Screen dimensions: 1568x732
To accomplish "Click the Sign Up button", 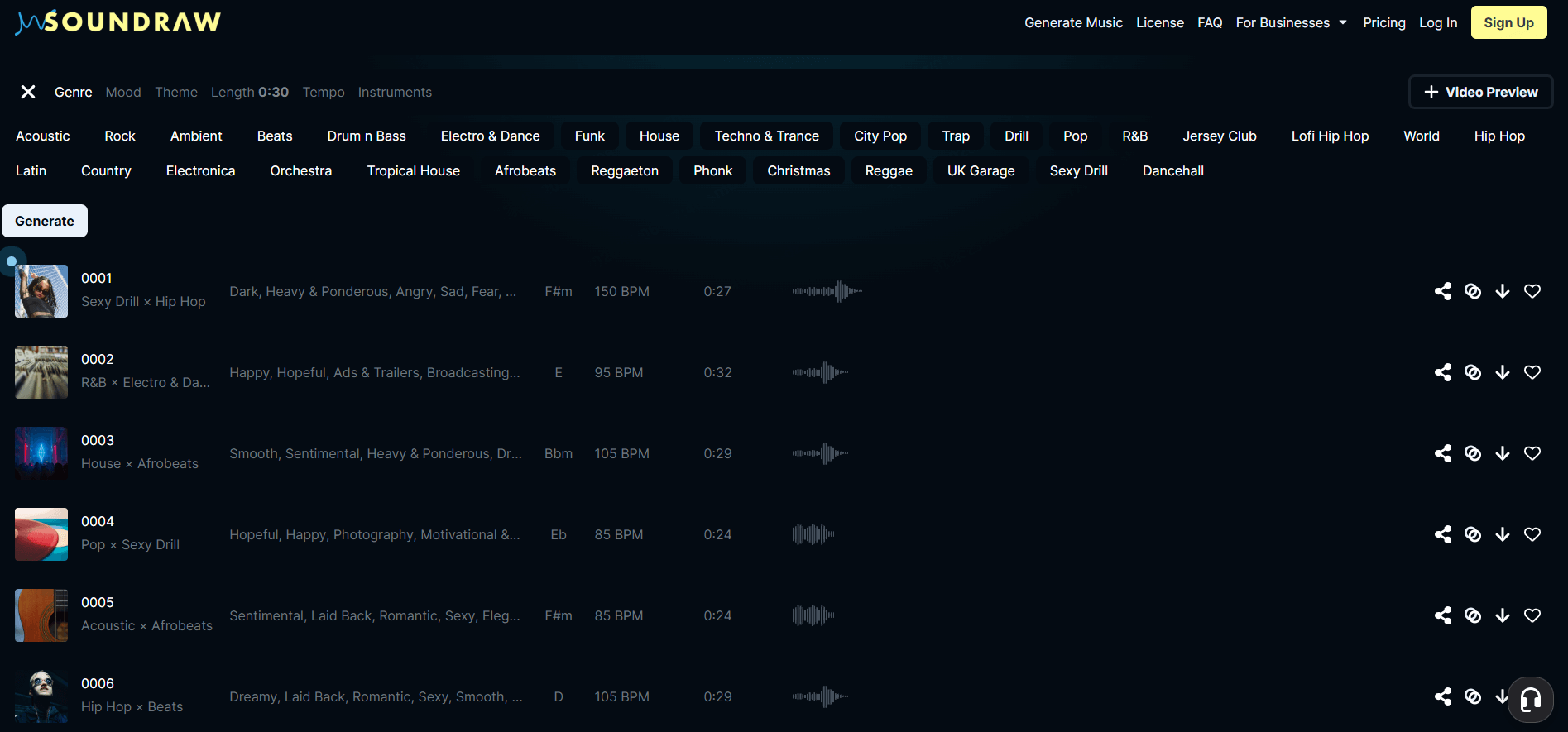I will coord(1508,22).
